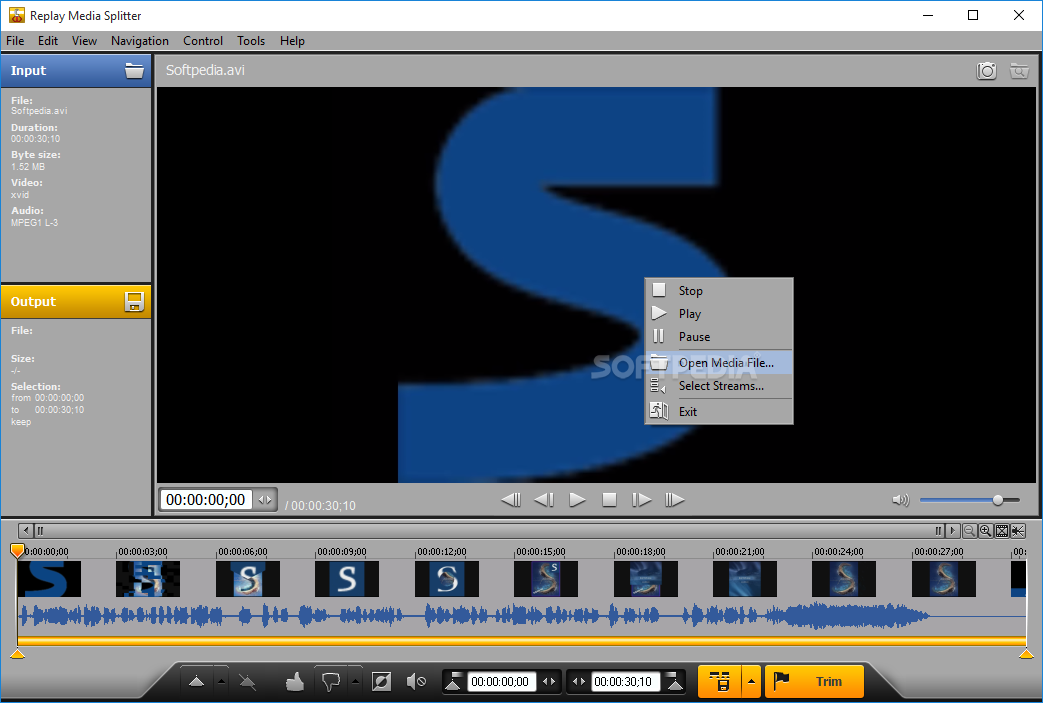Screen dimensions: 1043x703
Task: Mute volume via speaker icon near slider
Action: pyautogui.click(x=901, y=499)
